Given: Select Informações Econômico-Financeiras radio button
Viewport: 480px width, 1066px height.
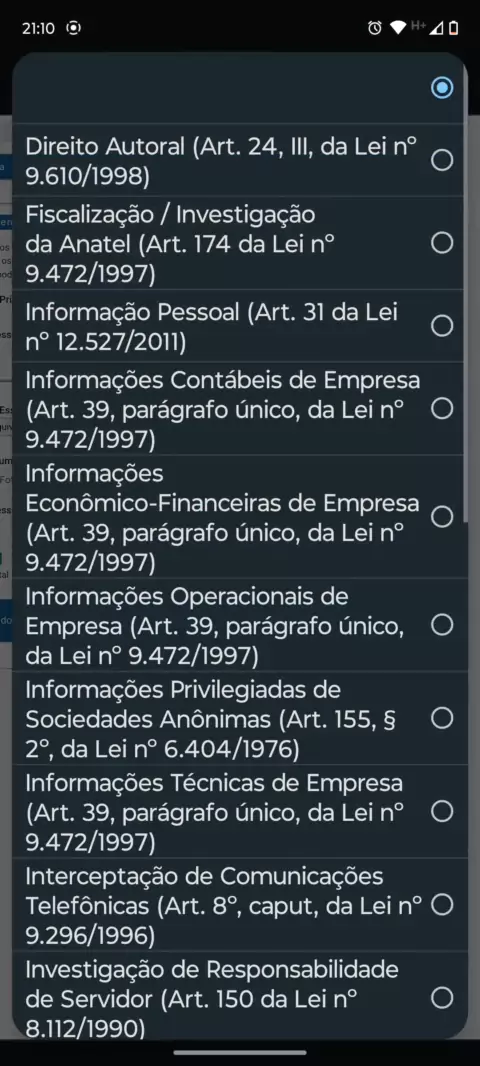Looking at the screenshot, I should pos(442,517).
